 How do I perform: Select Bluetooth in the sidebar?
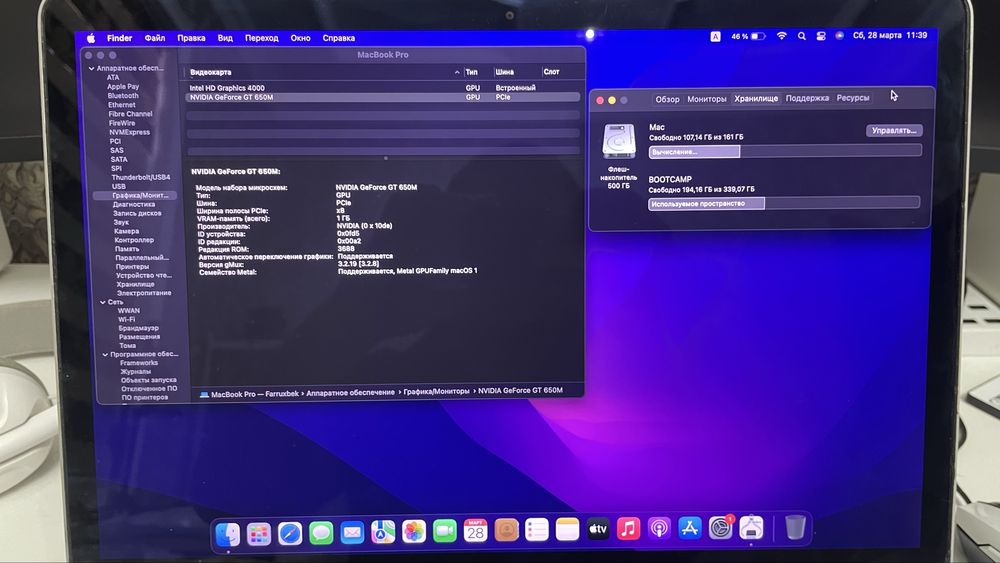pos(123,96)
